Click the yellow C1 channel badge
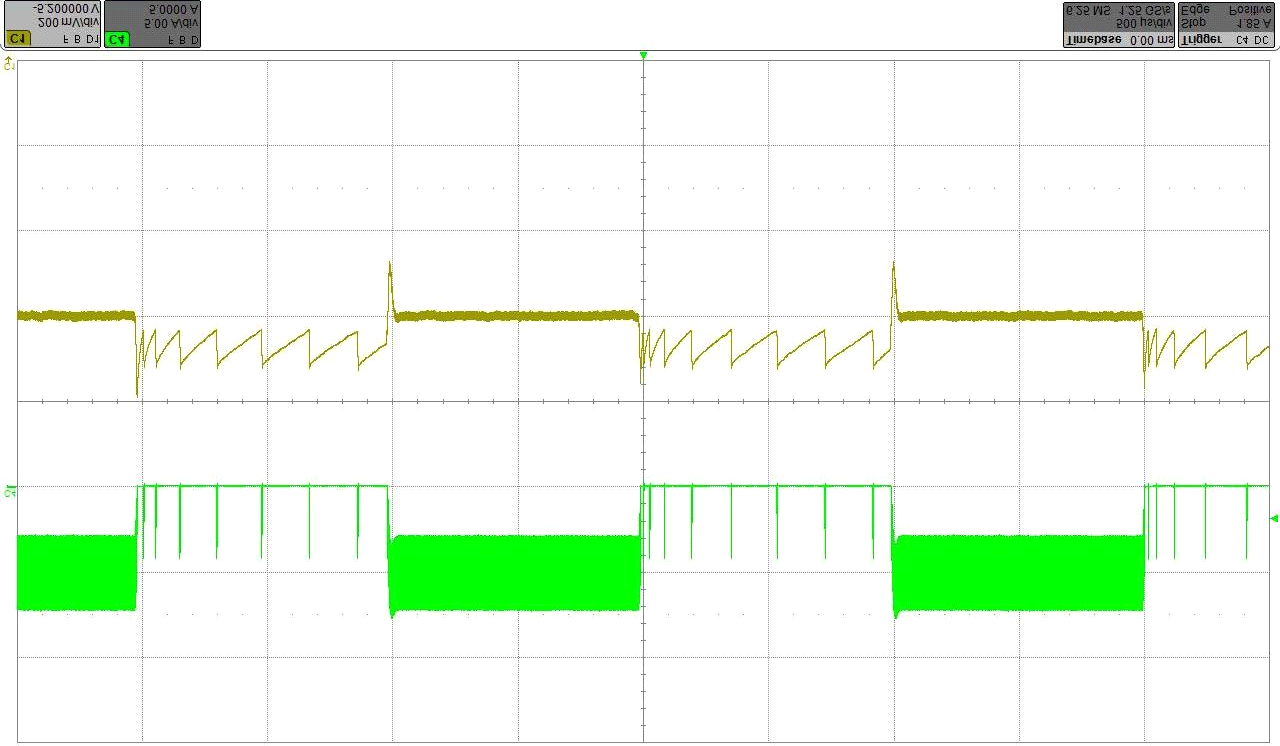1280x746 pixels. [17, 39]
